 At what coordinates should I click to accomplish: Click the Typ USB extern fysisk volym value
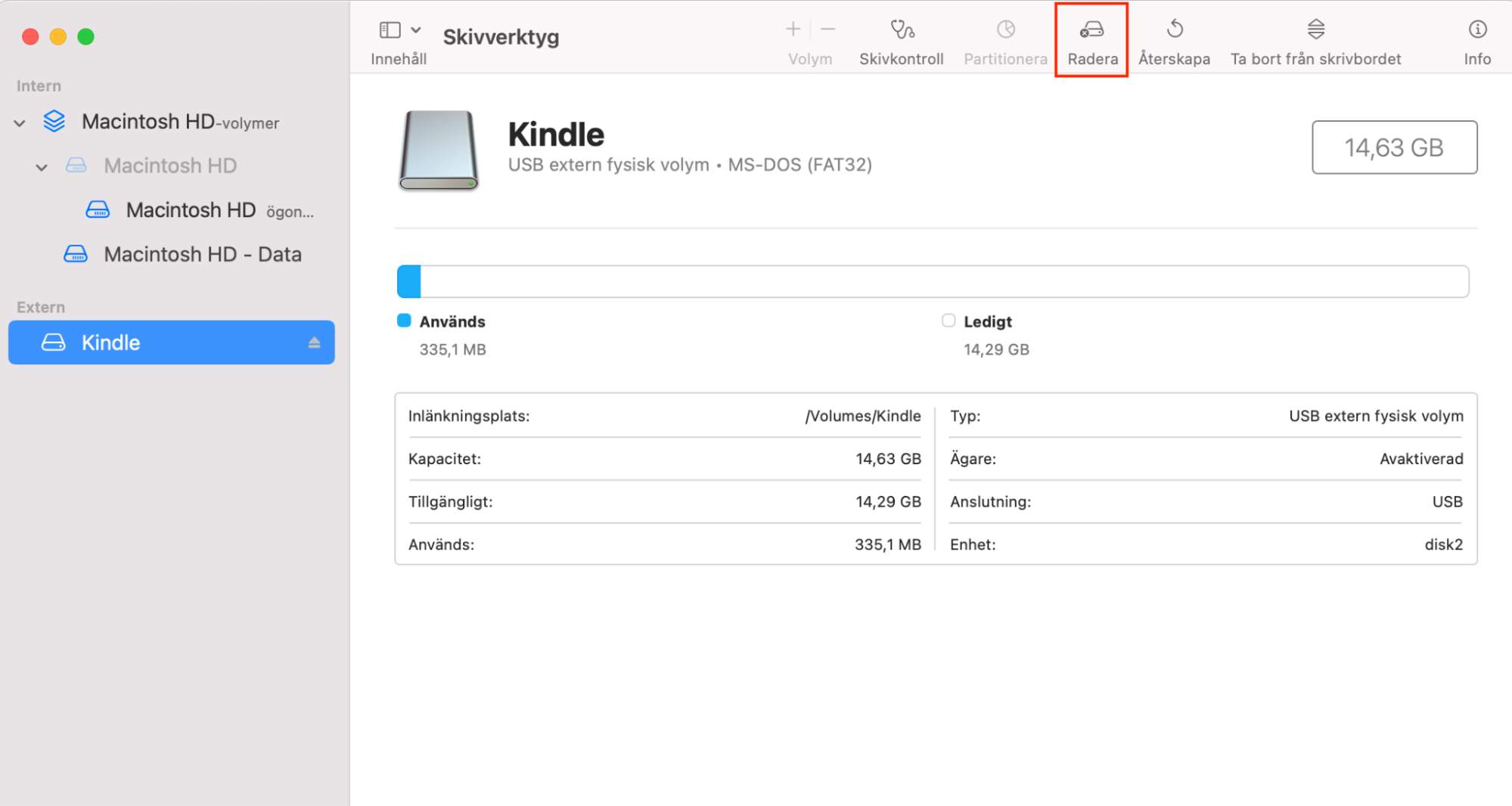click(x=1376, y=416)
